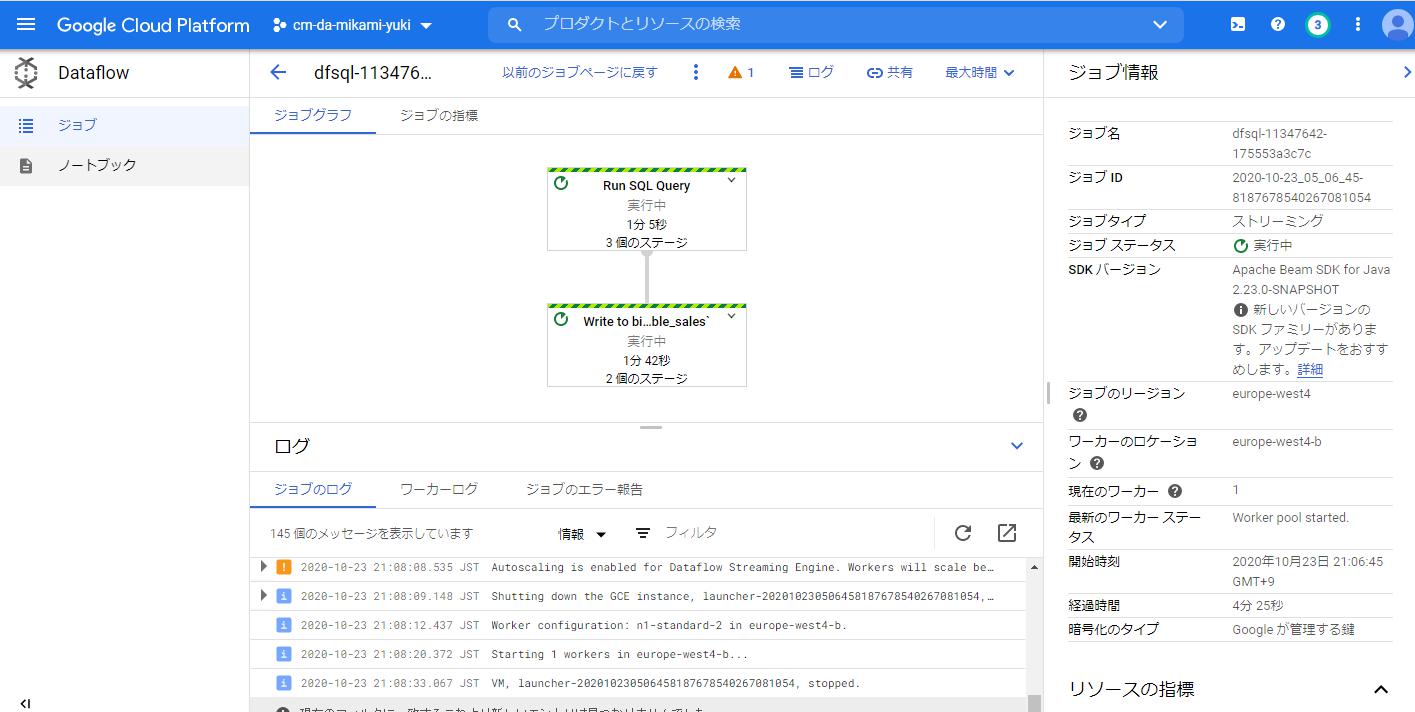Screen dimensions: 1415x712
Task: Open the filter control in the logs panel
Action: point(642,533)
